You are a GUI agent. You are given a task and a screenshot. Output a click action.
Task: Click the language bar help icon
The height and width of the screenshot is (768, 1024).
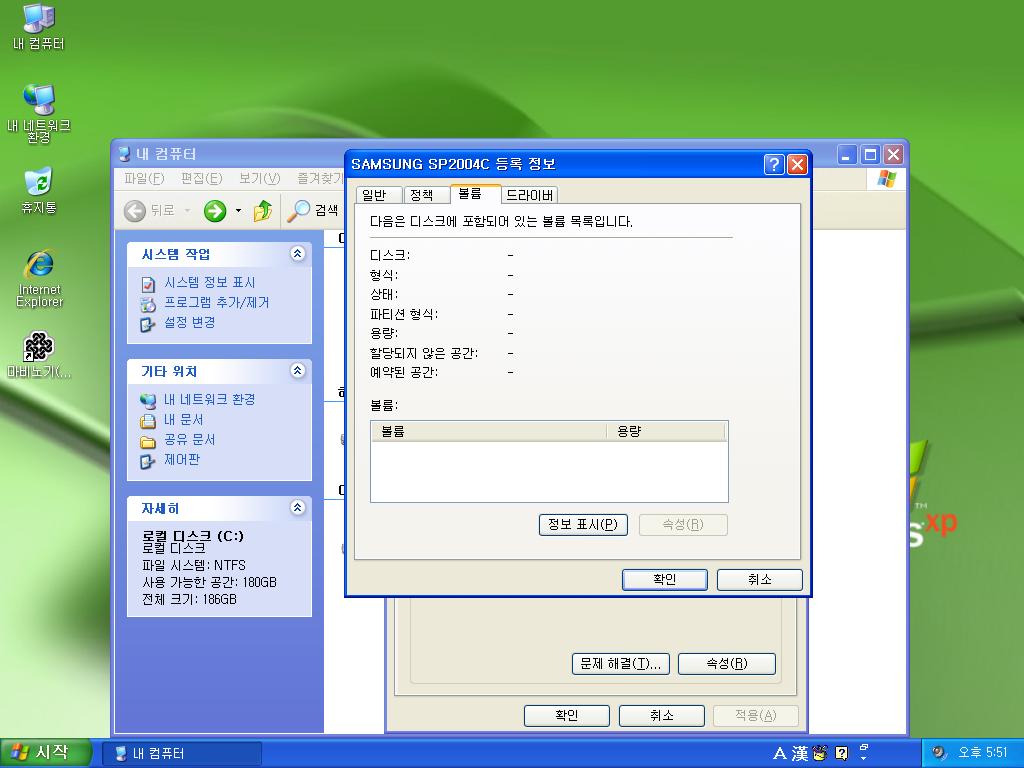coord(841,754)
